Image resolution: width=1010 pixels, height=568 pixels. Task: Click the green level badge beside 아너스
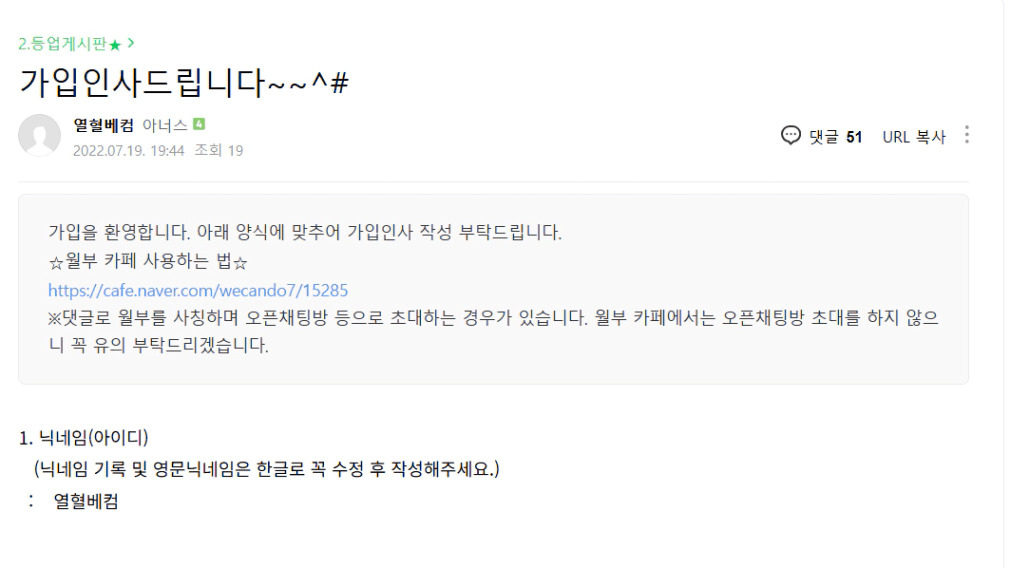[199, 125]
